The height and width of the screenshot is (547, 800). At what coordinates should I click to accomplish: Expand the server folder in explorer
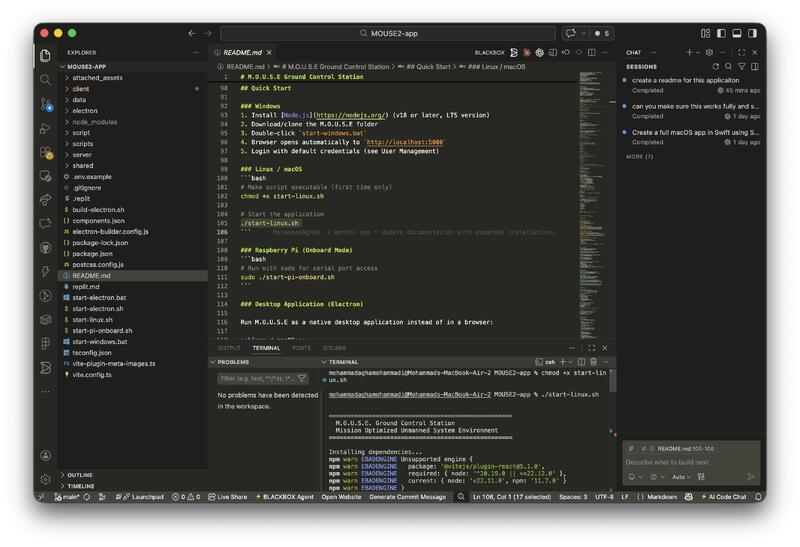click(82, 155)
